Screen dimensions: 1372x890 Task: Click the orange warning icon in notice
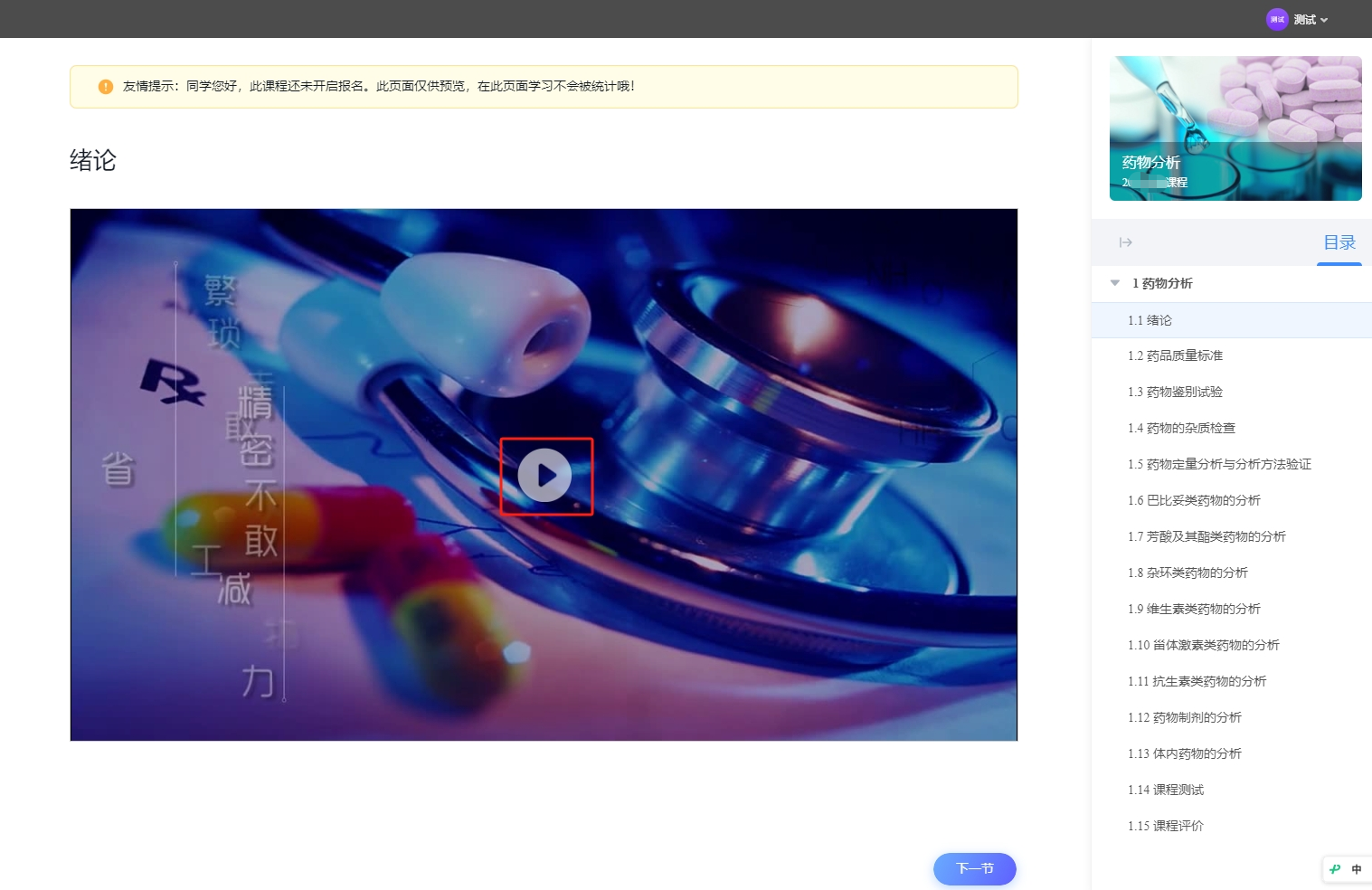106,87
